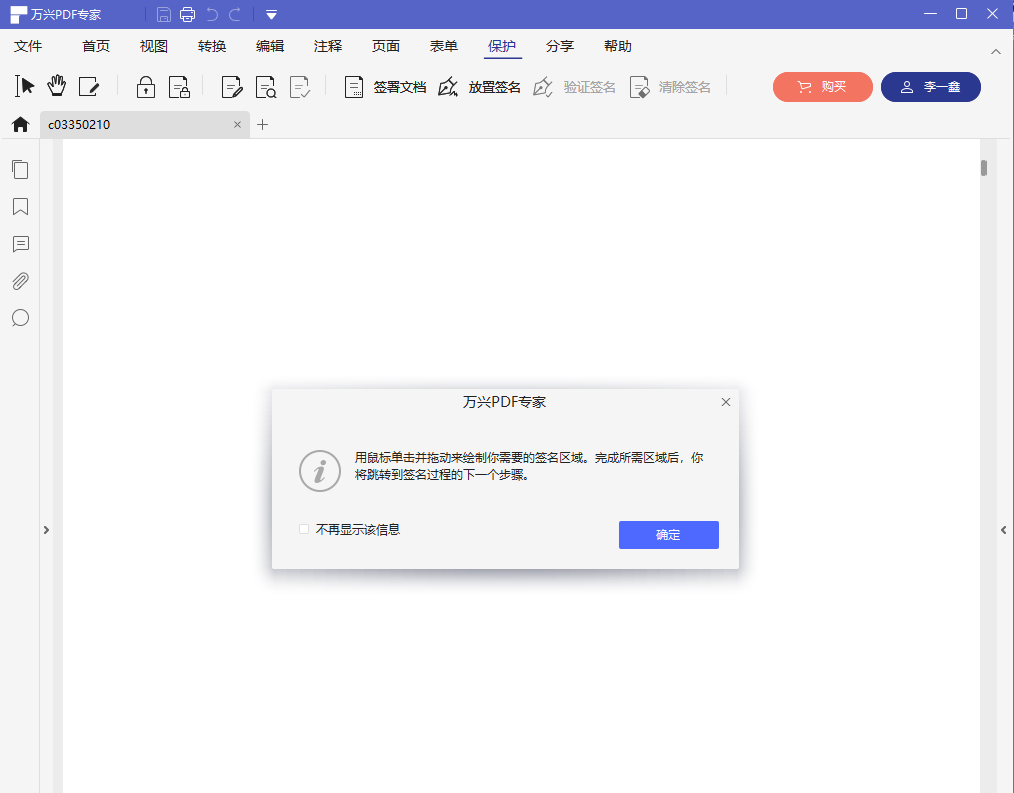Screen dimensions: 1014x793
Task: Open the 首页 home ribbon tab
Action: click(96, 46)
